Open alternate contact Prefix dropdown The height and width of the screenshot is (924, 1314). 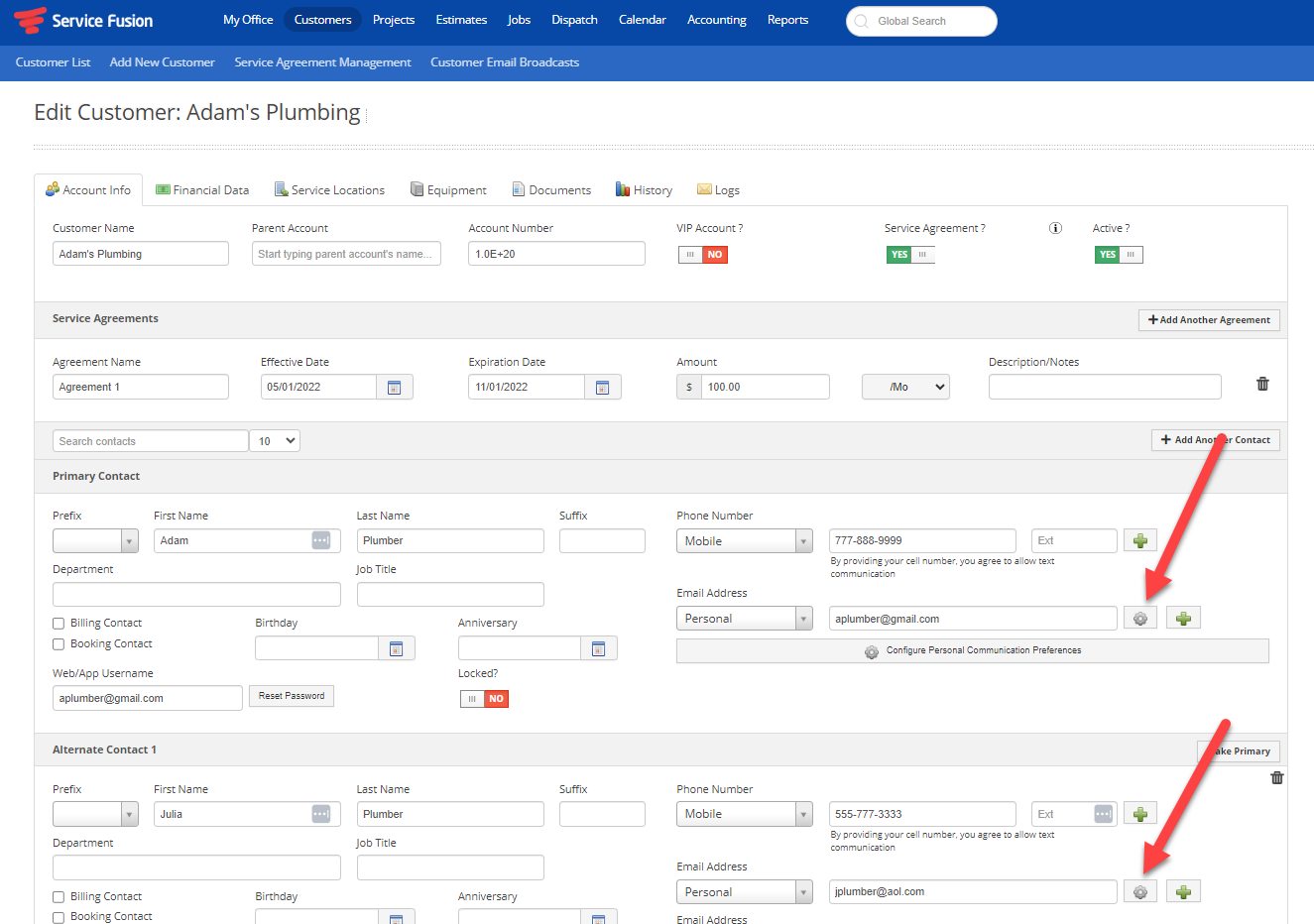click(95, 814)
